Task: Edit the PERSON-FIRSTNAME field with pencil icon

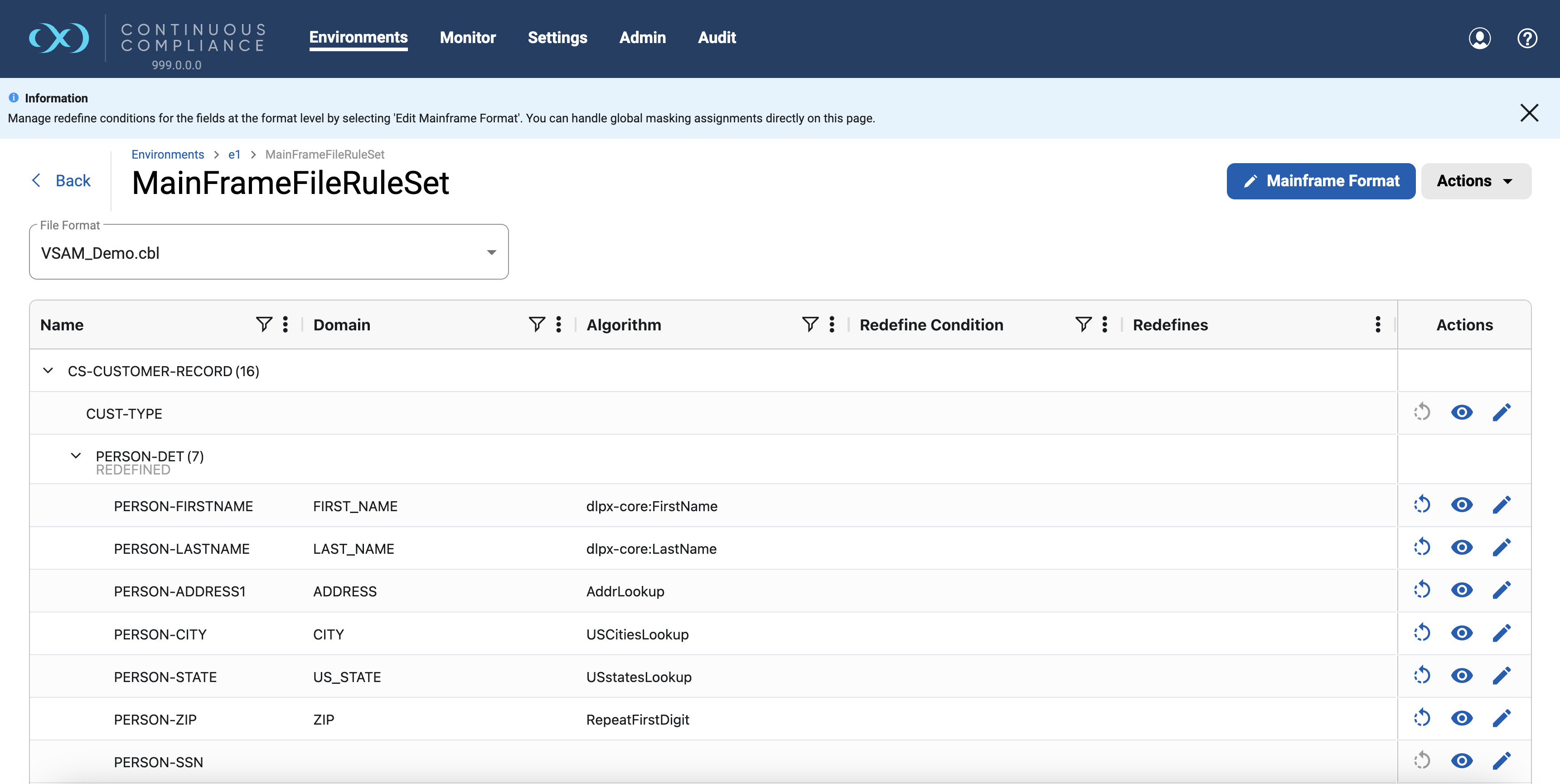Action: tap(1502, 504)
